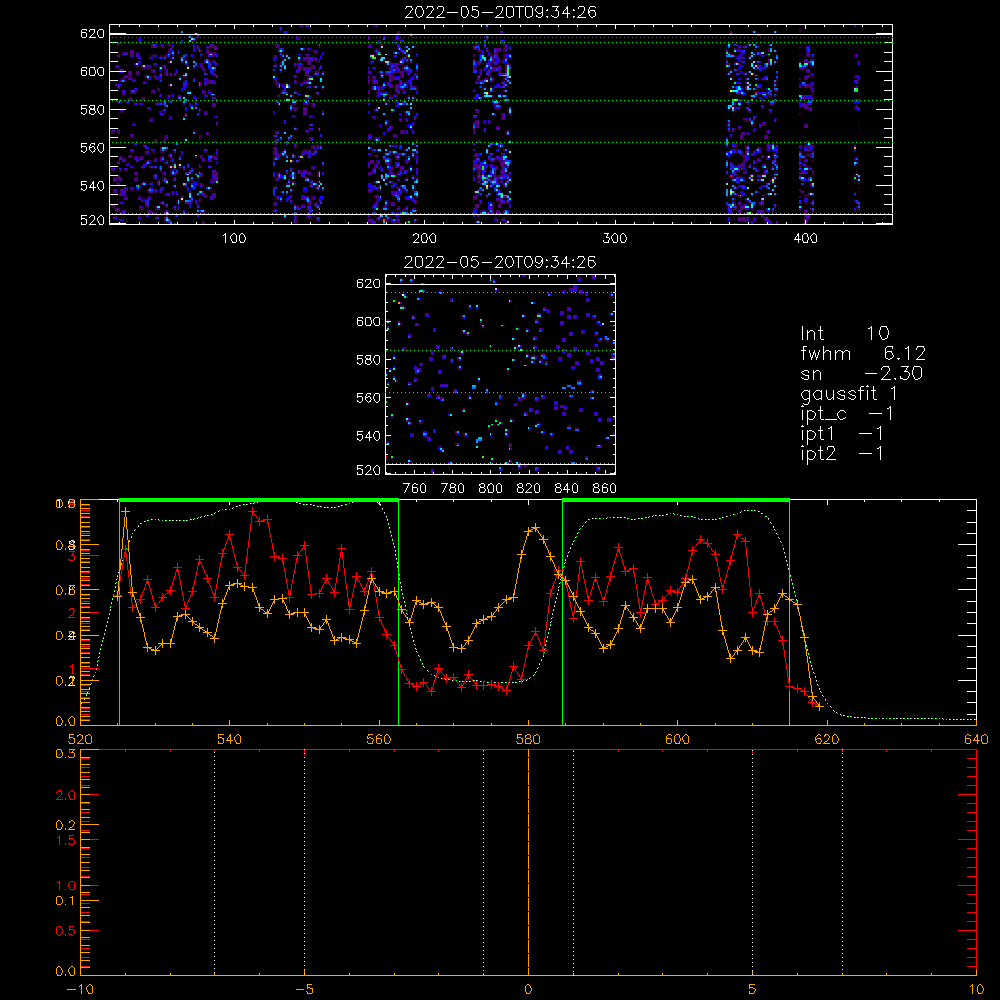1000x1000 pixels.
Task: Click the top plot title 2022-05-20T09:34:26
Action: coord(500,12)
